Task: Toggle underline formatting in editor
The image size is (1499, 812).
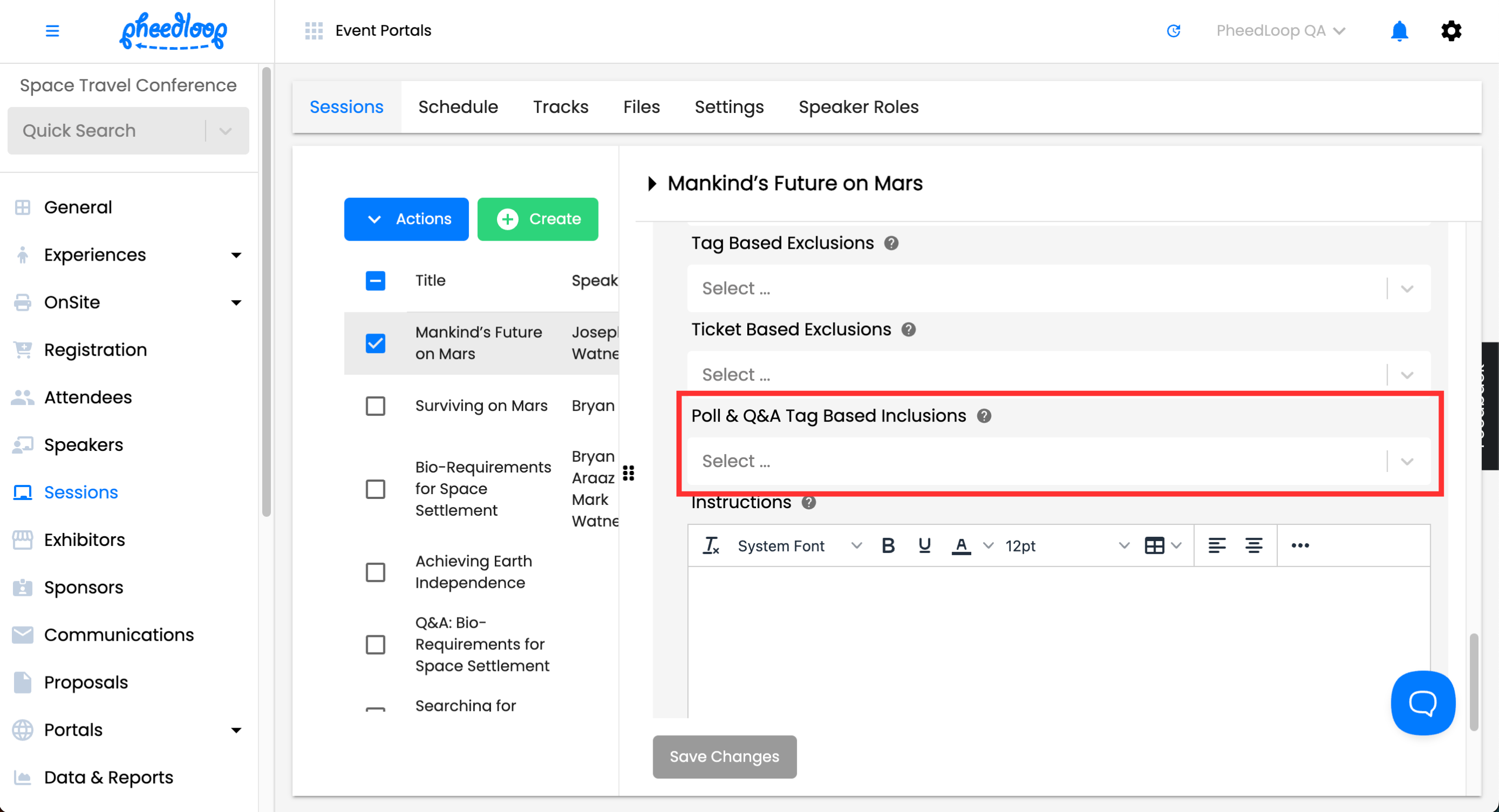Action: click(924, 545)
